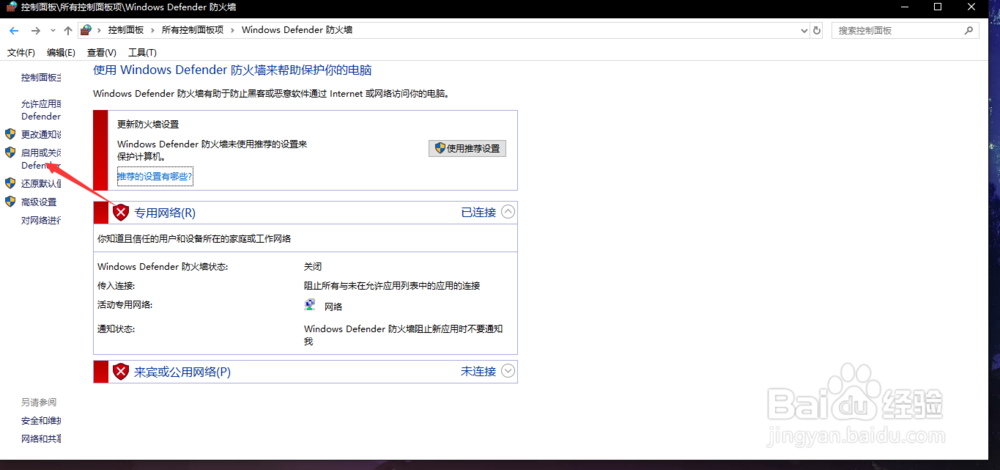Image resolution: width=1000 pixels, height=470 pixels.
Task: Go back with the left arrow button
Action: [x=14, y=31]
